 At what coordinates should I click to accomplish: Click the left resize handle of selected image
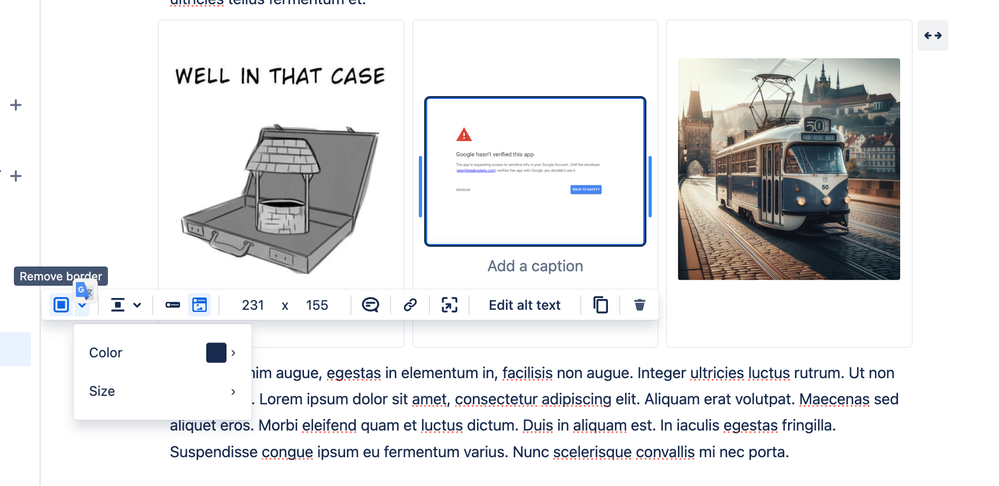(x=420, y=187)
